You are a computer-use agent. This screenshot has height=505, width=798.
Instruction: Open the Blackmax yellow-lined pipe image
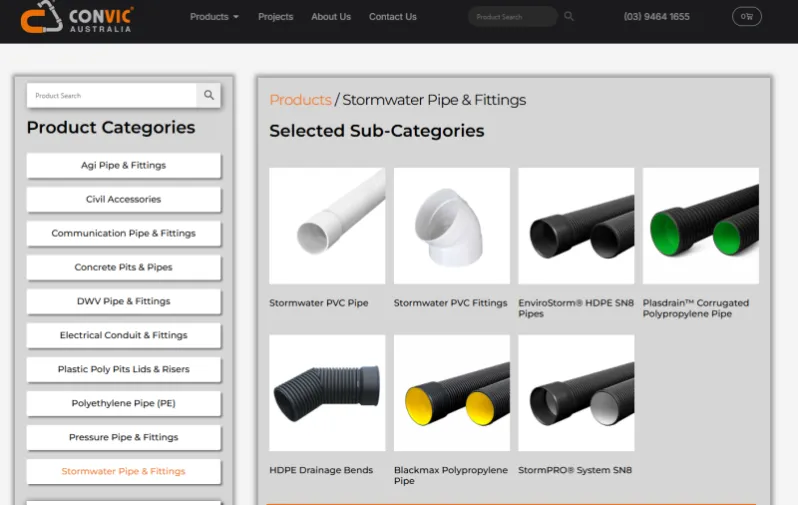click(x=452, y=393)
